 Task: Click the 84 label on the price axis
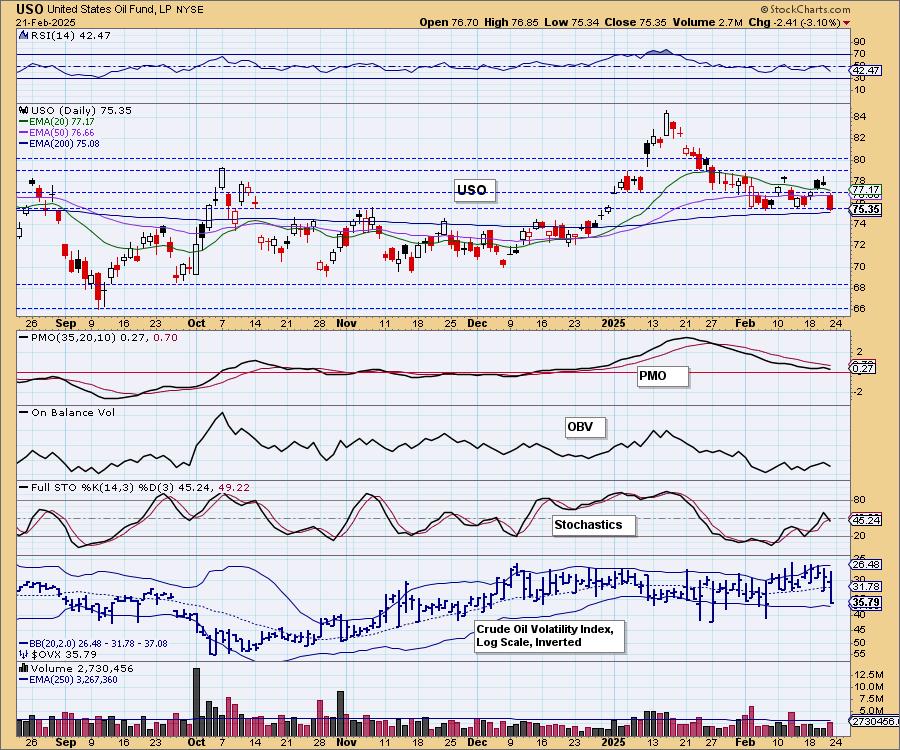[860, 116]
